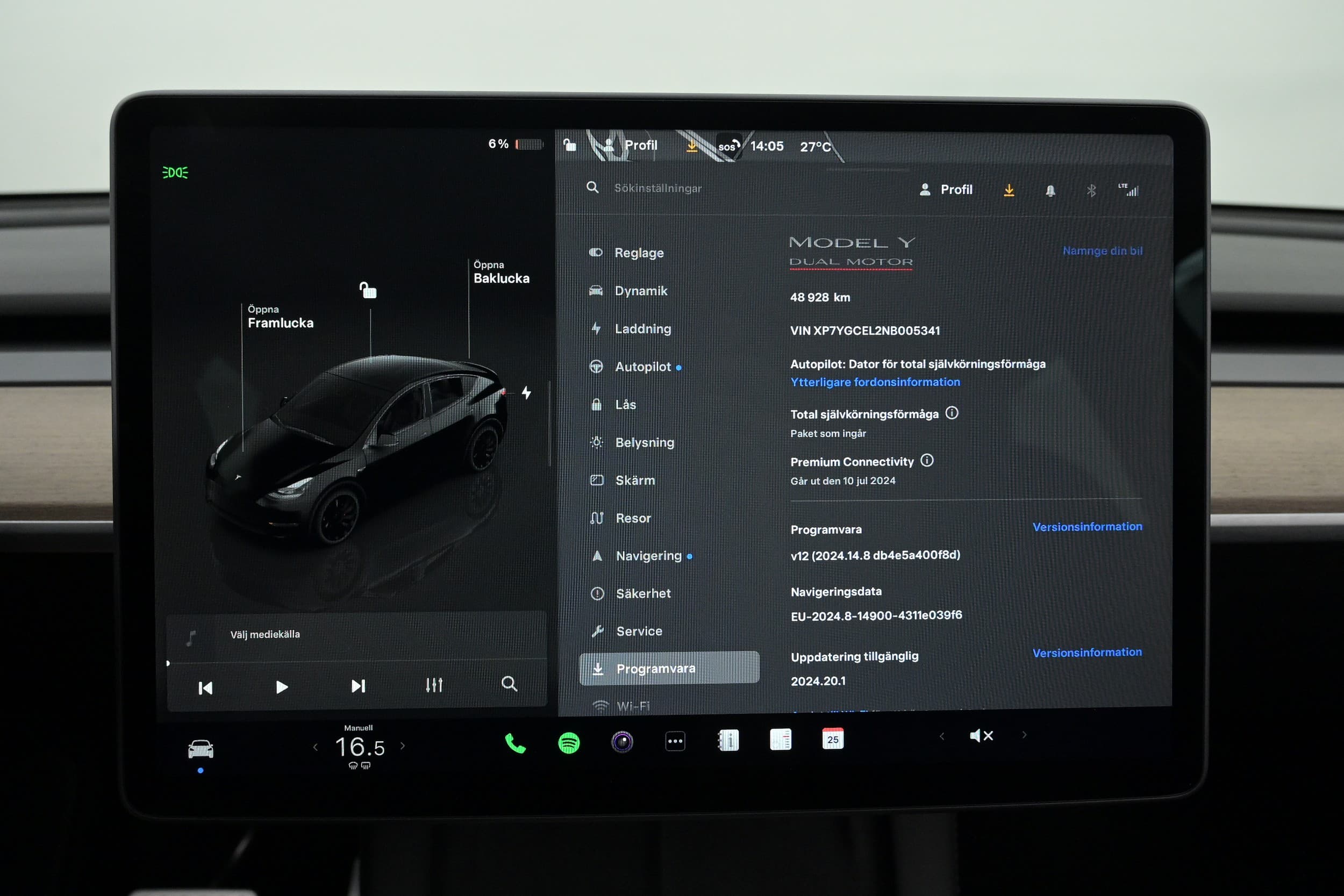Image resolution: width=1344 pixels, height=896 pixels.
Task: Open the release notes notepad icon
Action: click(x=781, y=740)
